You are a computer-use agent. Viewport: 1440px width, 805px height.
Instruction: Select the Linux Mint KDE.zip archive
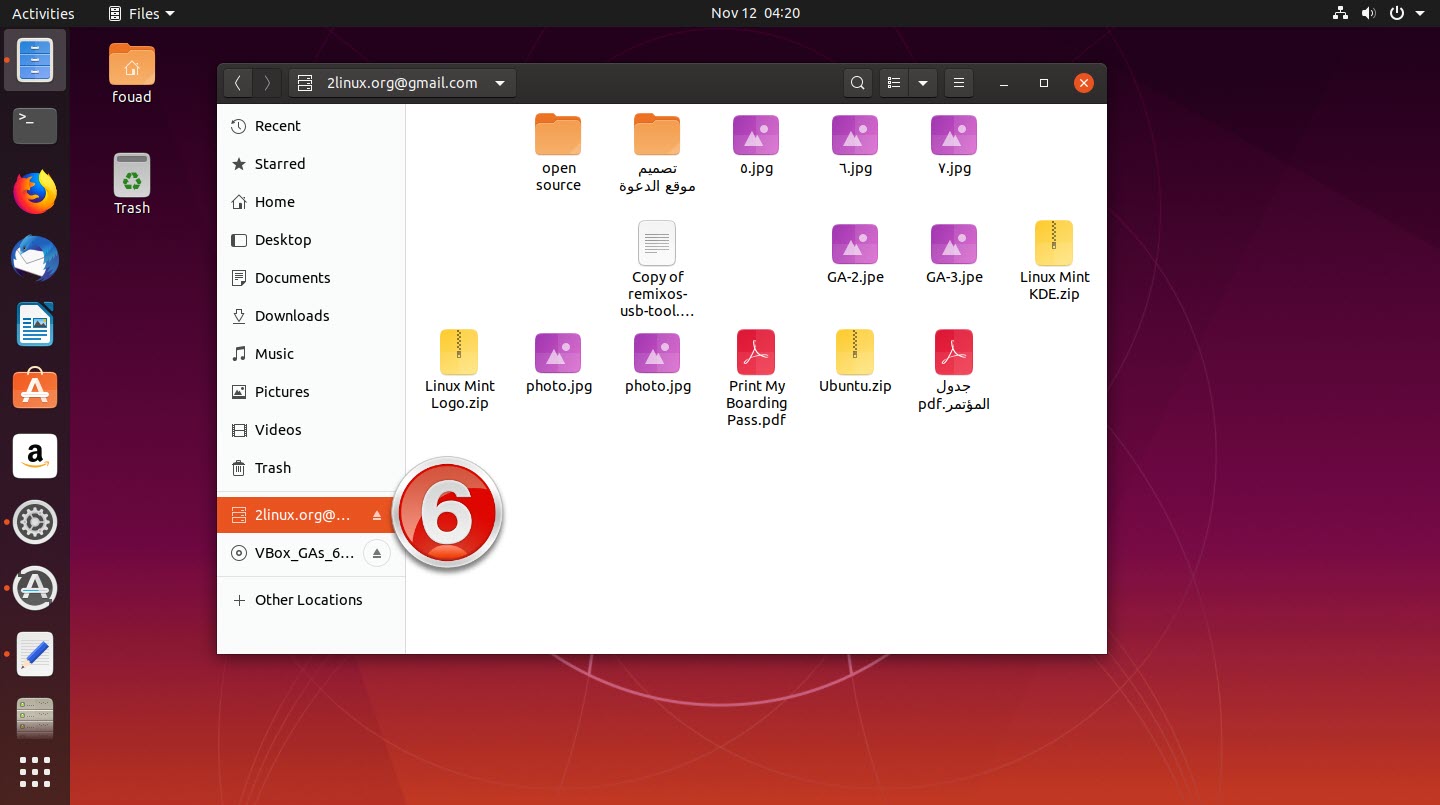click(1054, 261)
